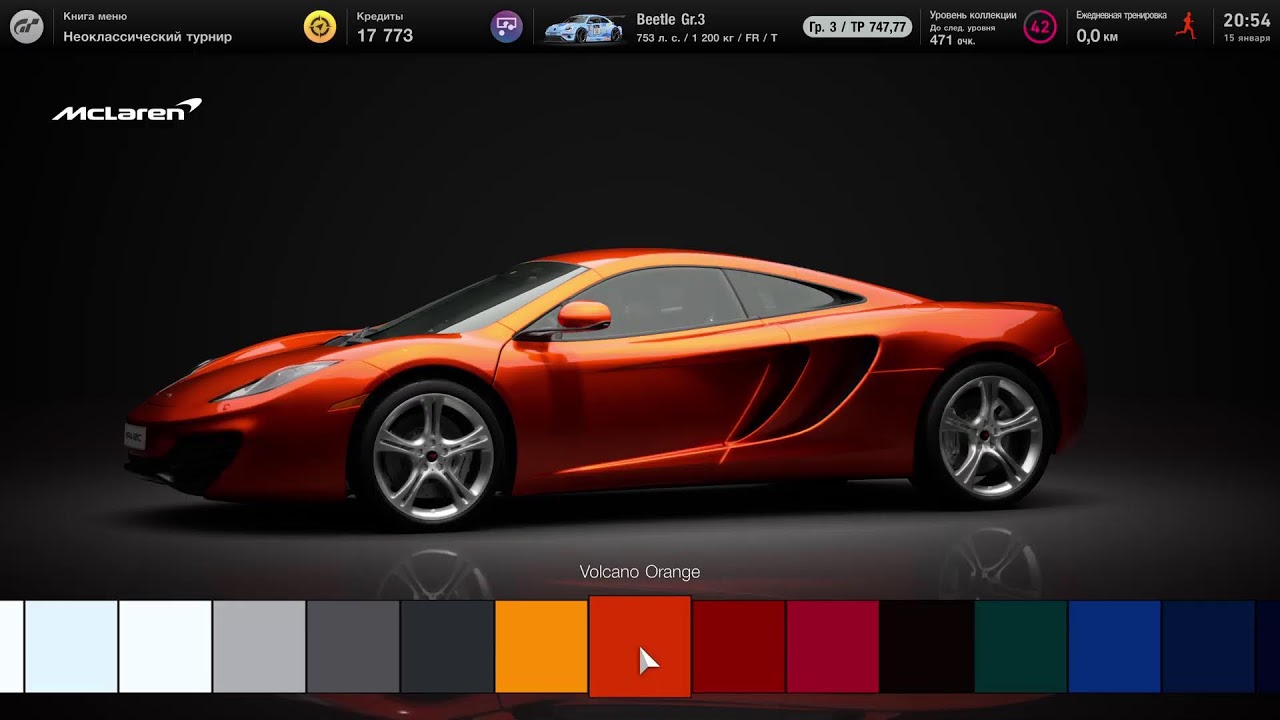1280x720 pixels.
Task: Select the dark green paint swatch
Action: click(1021, 646)
